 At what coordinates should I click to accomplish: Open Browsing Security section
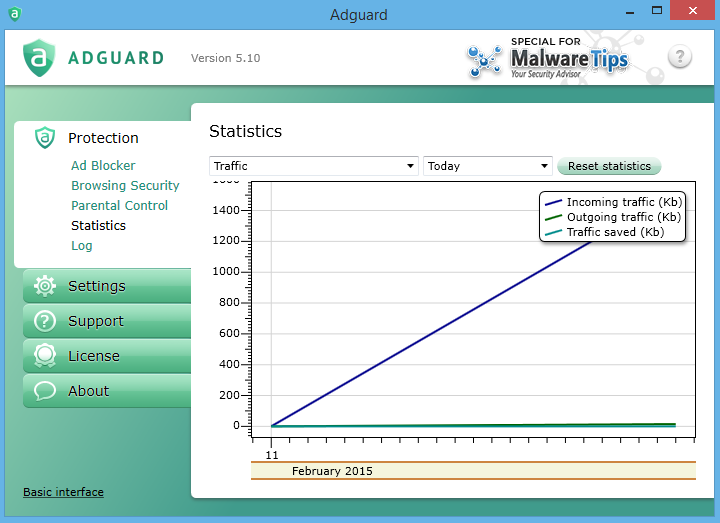coord(125,186)
